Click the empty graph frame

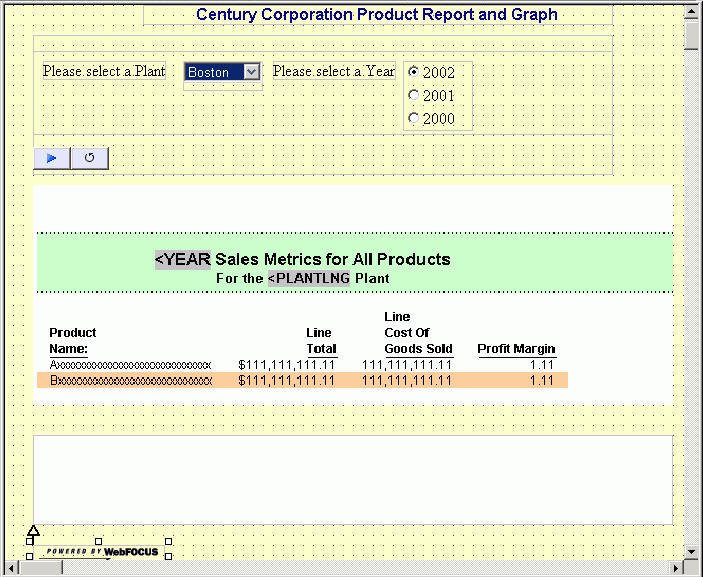click(x=353, y=479)
